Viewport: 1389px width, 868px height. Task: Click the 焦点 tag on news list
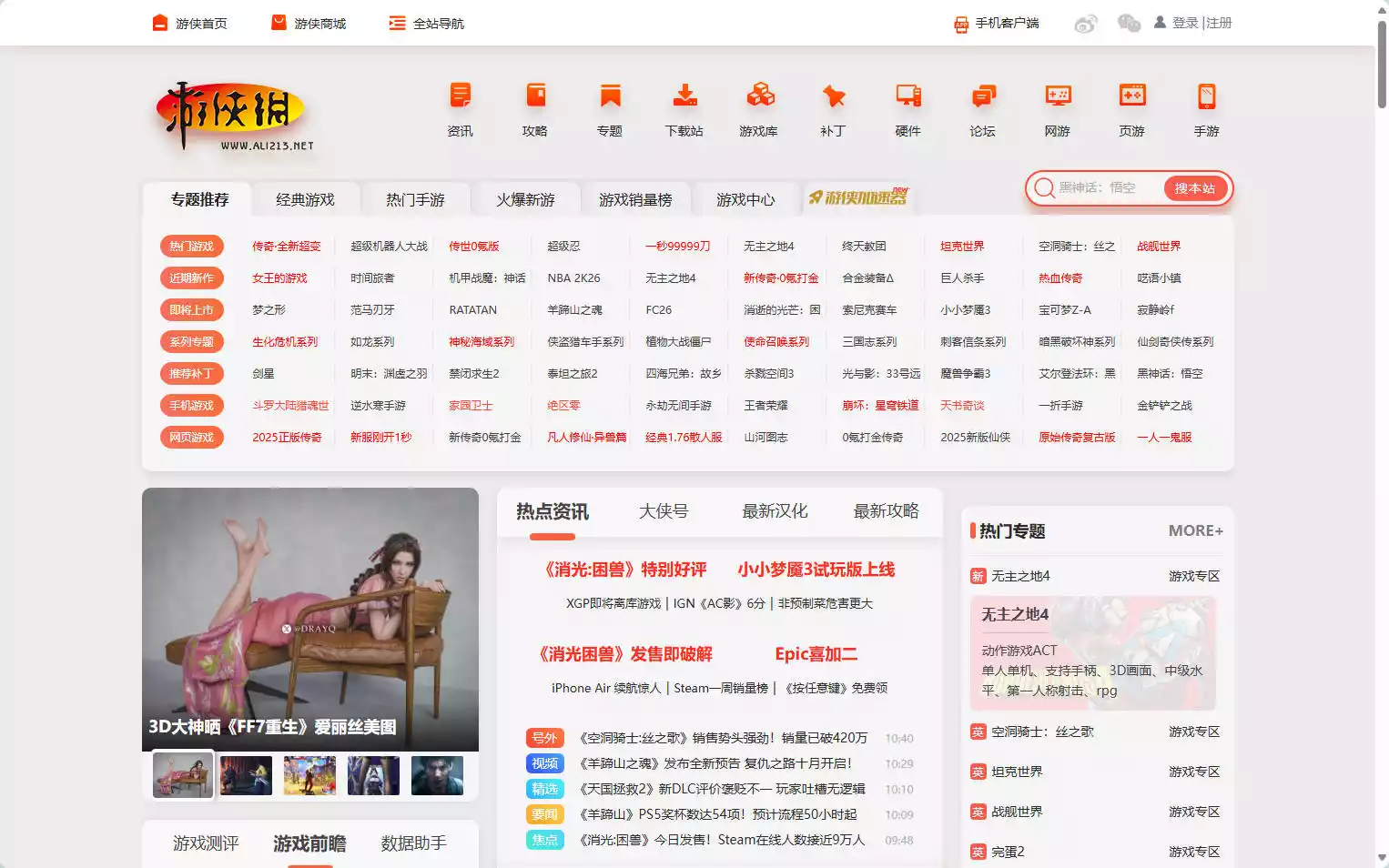[x=544, y=840]
